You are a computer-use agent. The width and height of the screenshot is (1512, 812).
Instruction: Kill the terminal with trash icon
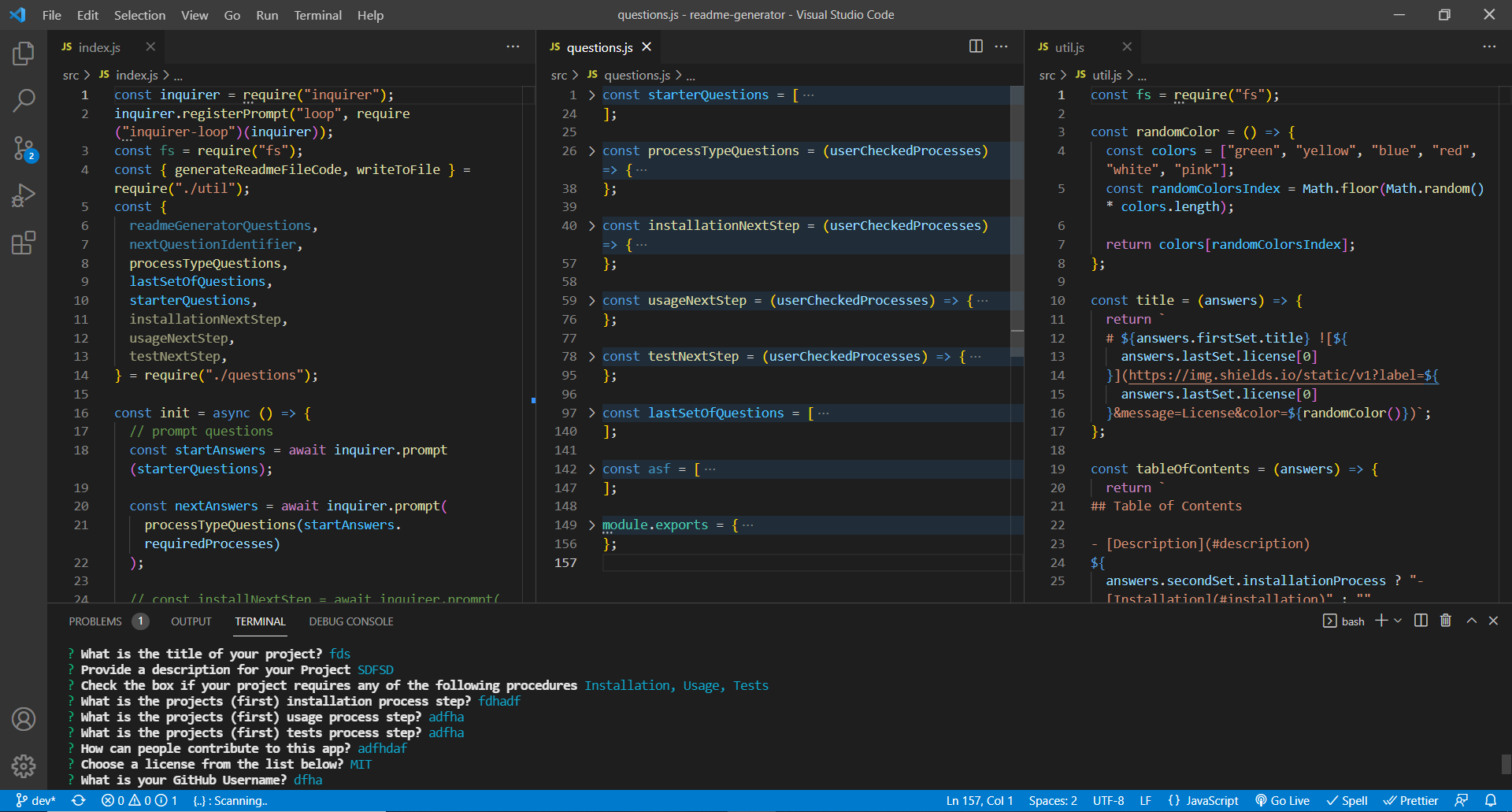(1446, 621)
